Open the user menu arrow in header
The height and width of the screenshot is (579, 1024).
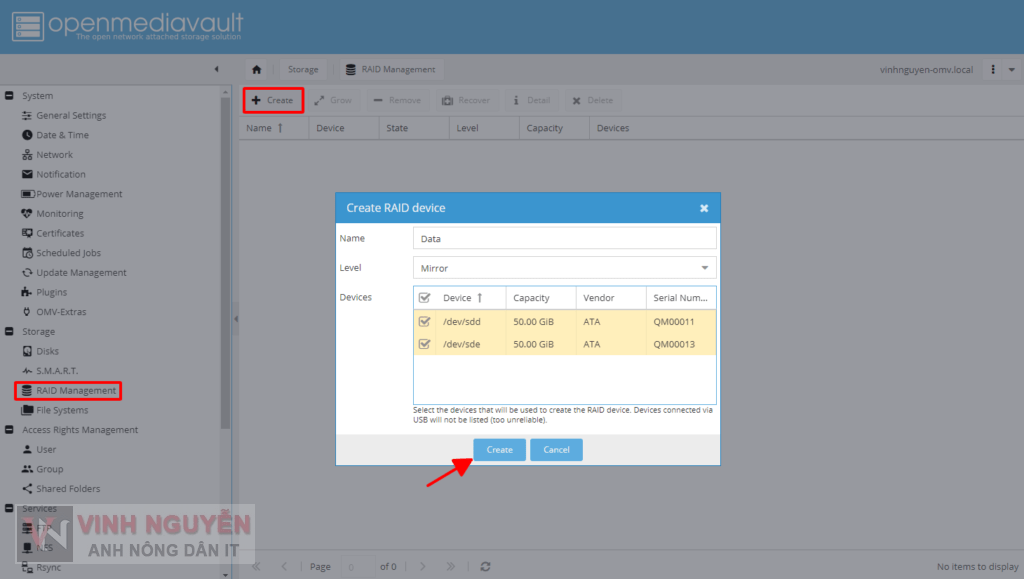point(1011,69)
